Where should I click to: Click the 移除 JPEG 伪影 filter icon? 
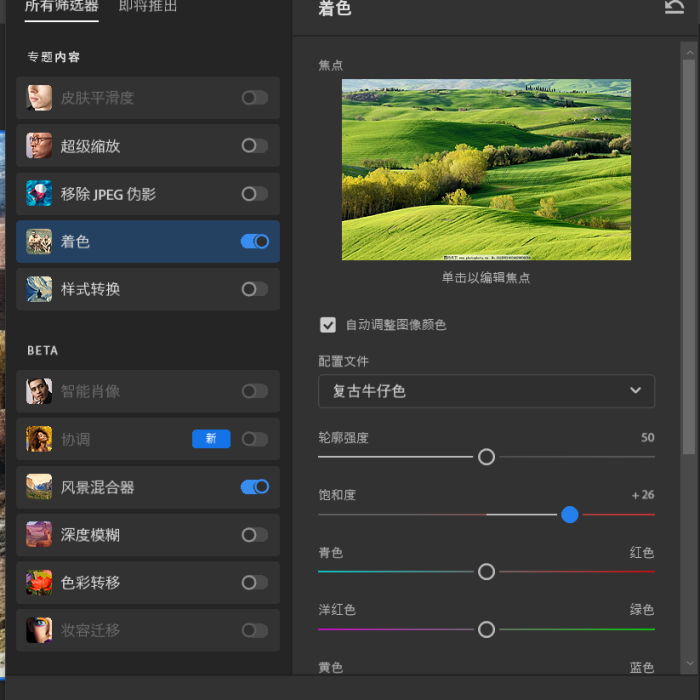(39, 194)
